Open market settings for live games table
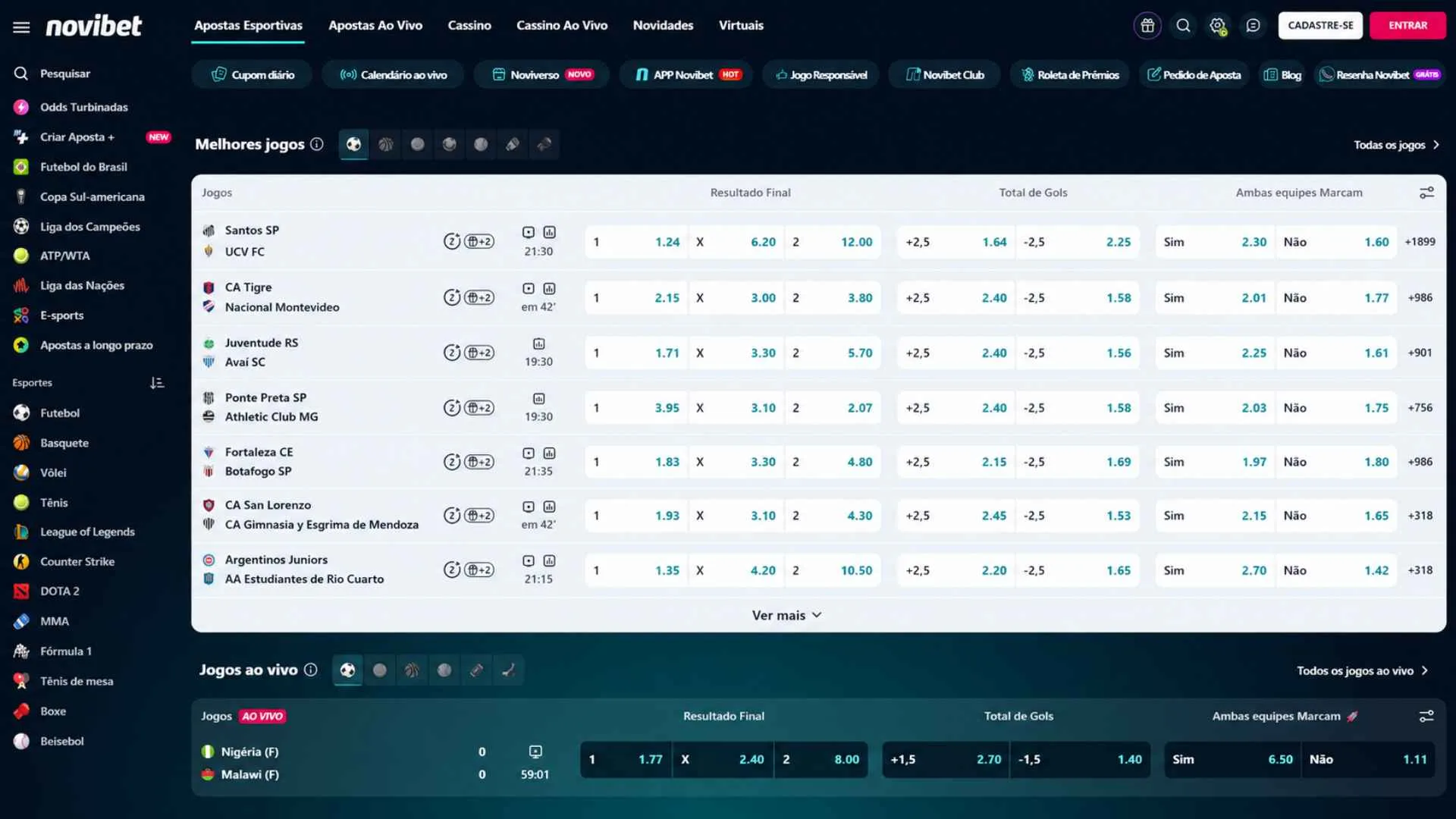 pyautogui.click(x=1426, y=716)
